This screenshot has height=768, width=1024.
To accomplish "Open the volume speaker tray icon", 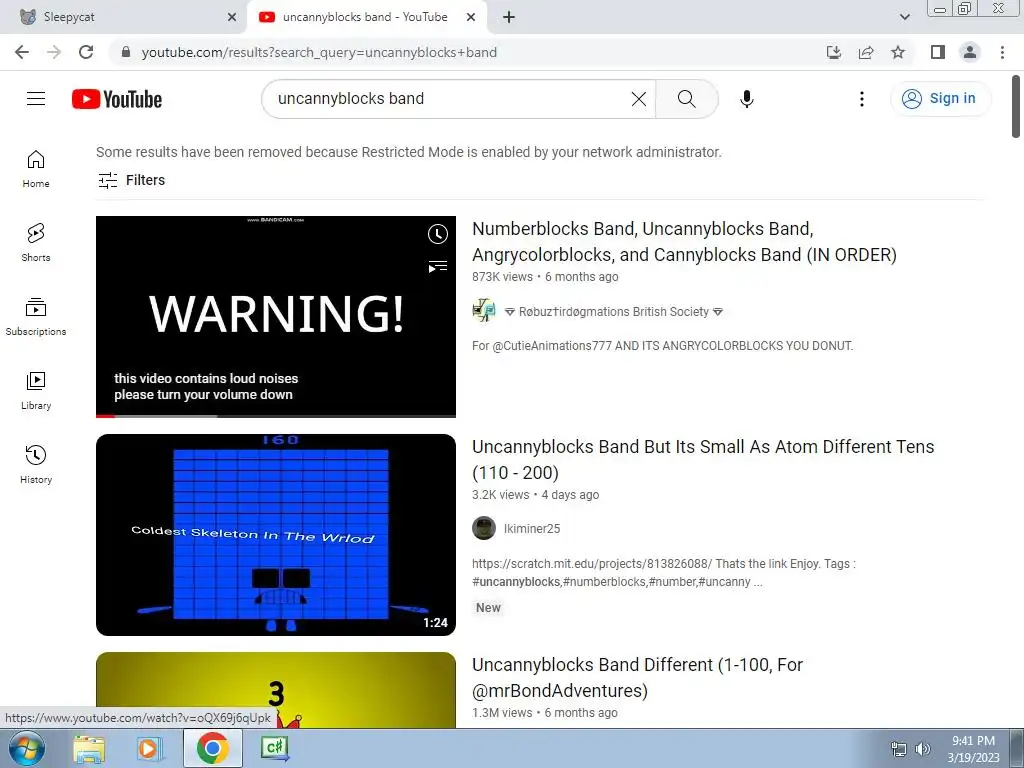I will tap(922, 749).
